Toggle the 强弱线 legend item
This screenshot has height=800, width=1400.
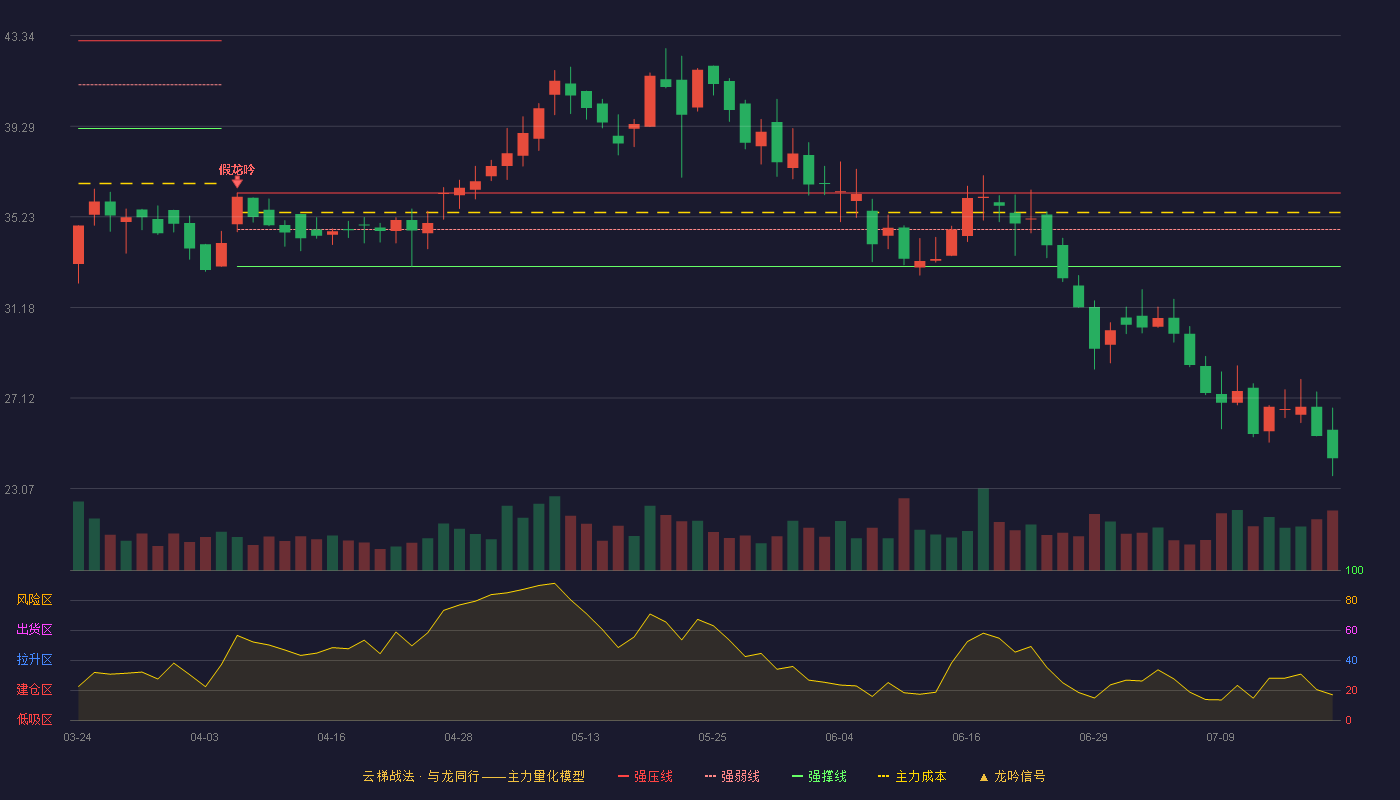tap(732, 776)
